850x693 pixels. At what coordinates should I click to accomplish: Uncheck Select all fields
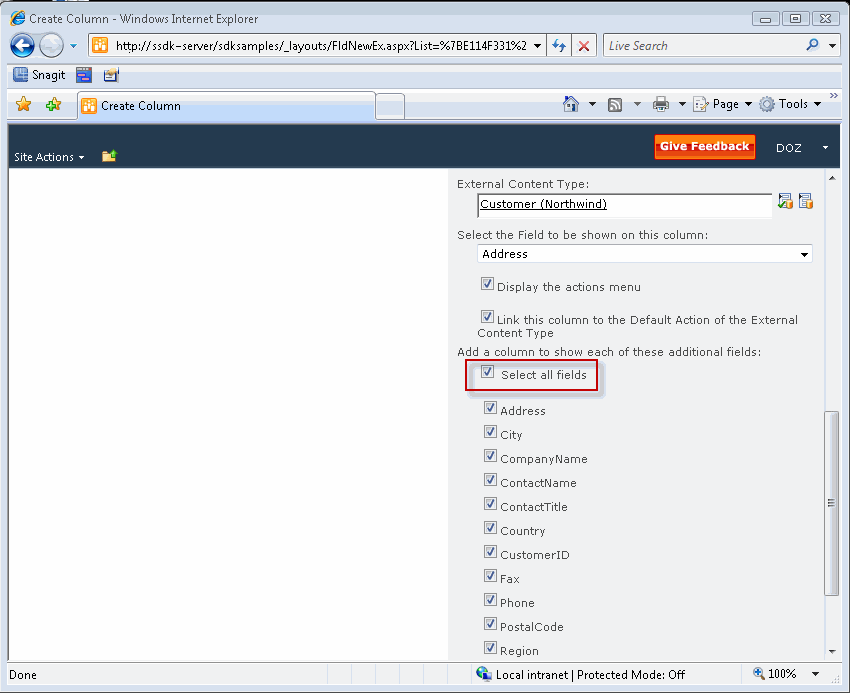click(487, 371)
